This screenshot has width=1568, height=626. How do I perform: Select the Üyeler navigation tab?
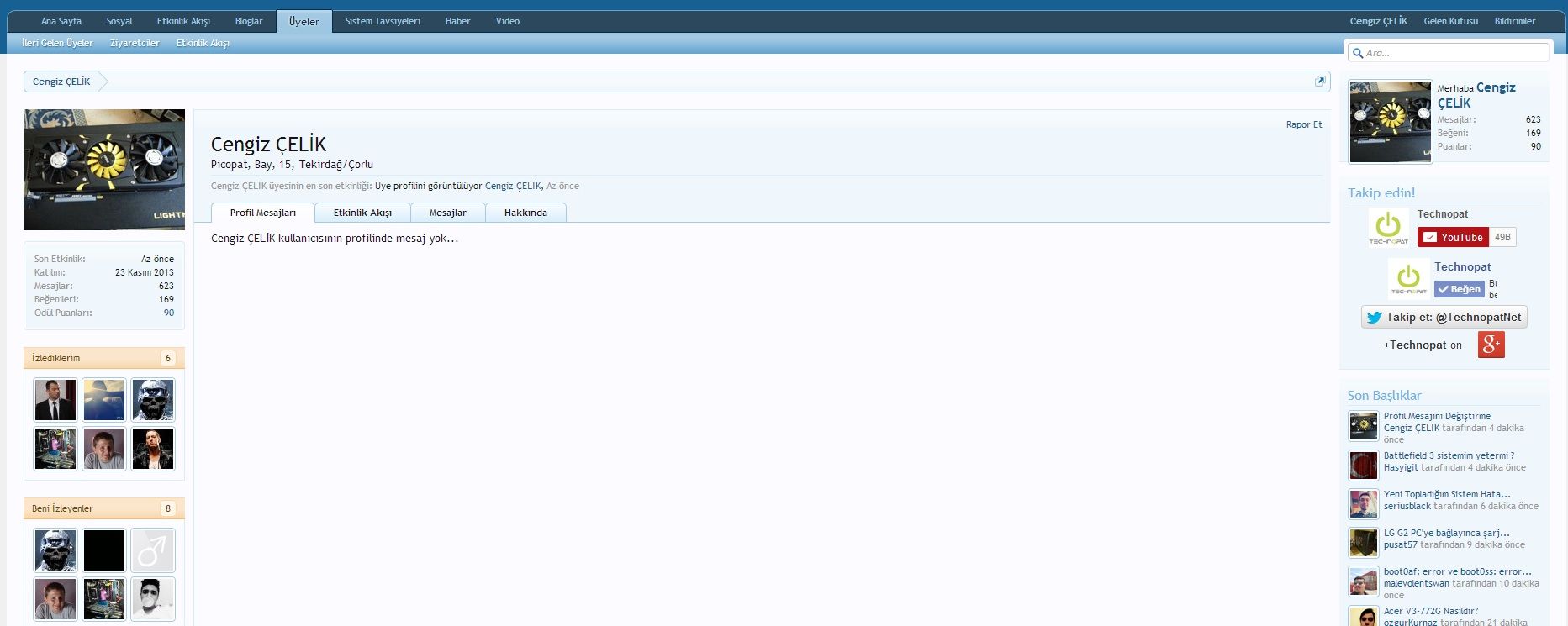[x=304, y=22]
